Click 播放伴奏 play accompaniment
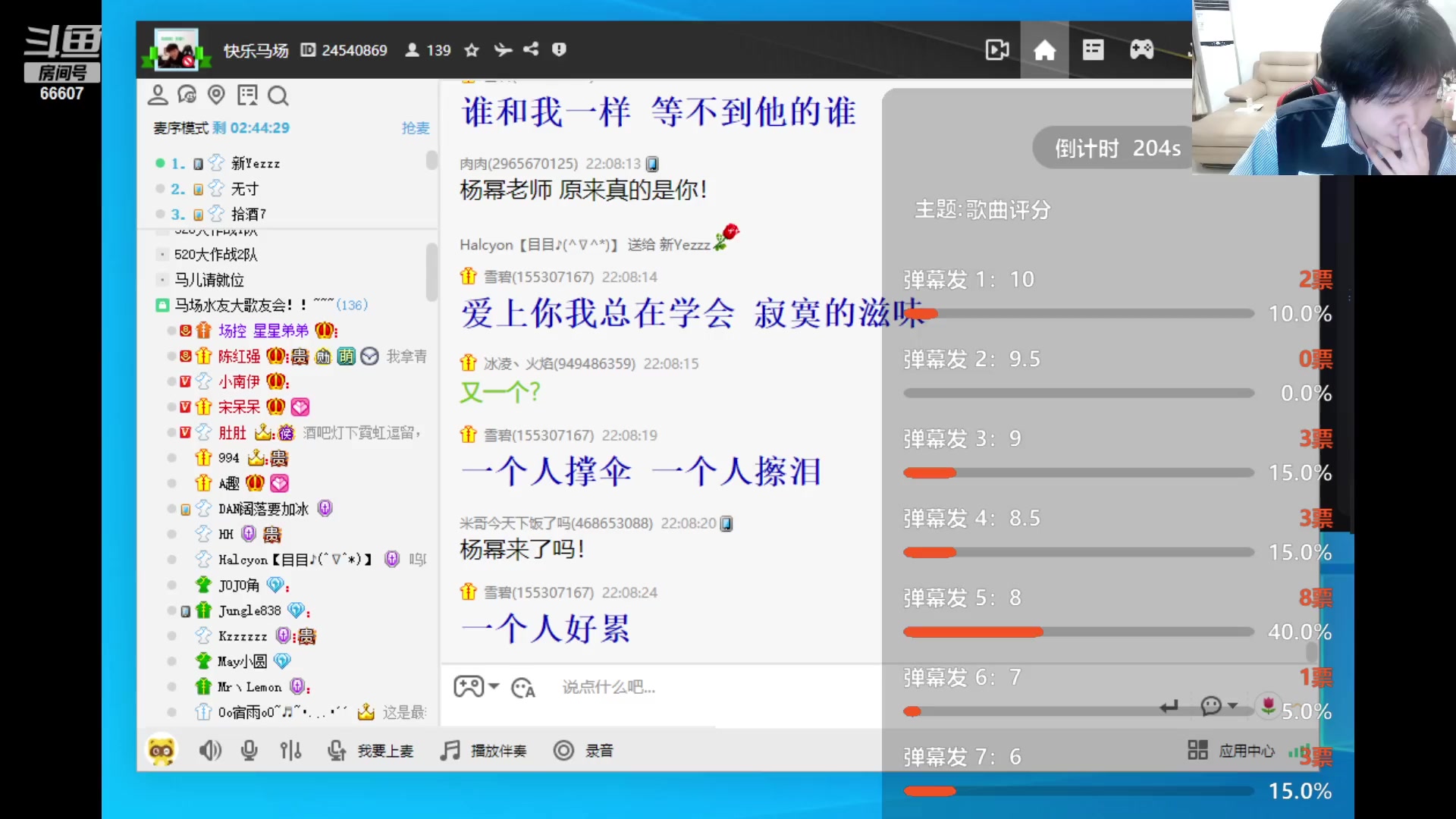The width and height of the screenshot is (1456, 819). pos(483,751)
